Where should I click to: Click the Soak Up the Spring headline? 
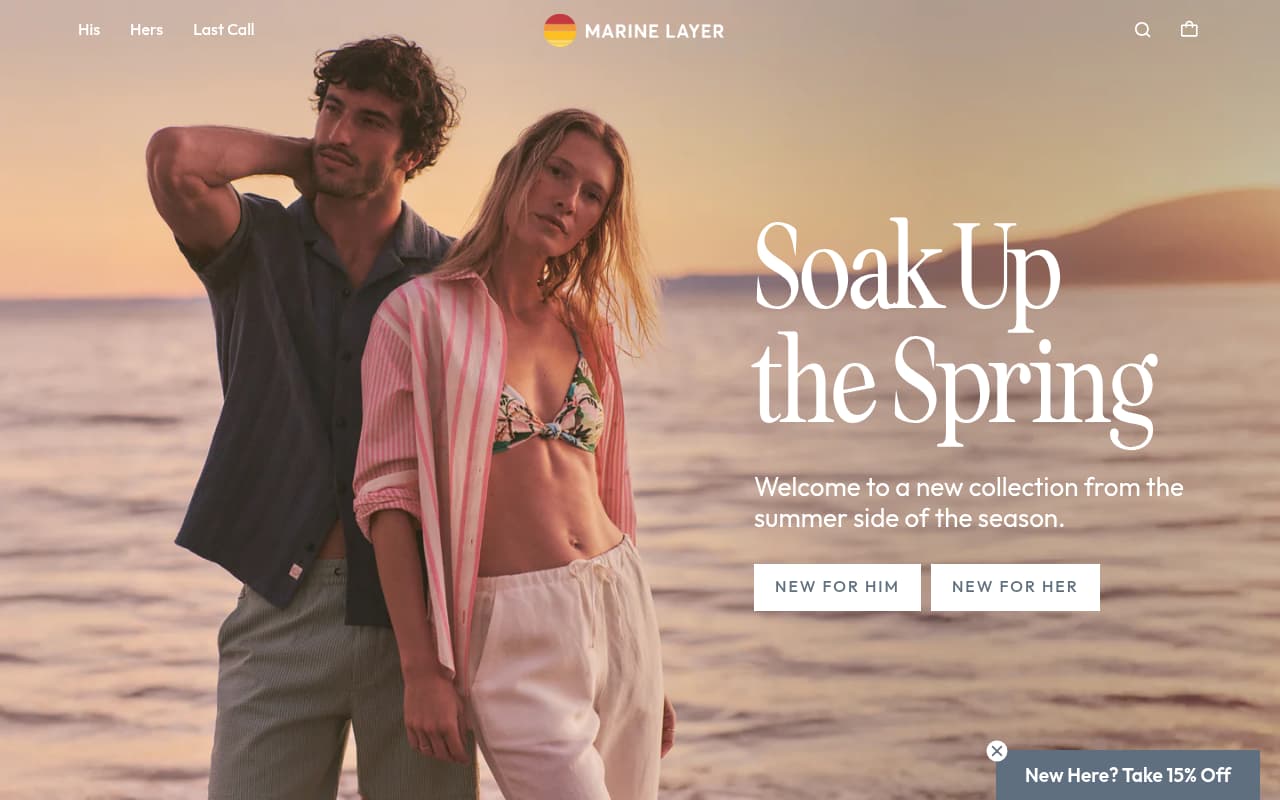click(x=955, y=331)
